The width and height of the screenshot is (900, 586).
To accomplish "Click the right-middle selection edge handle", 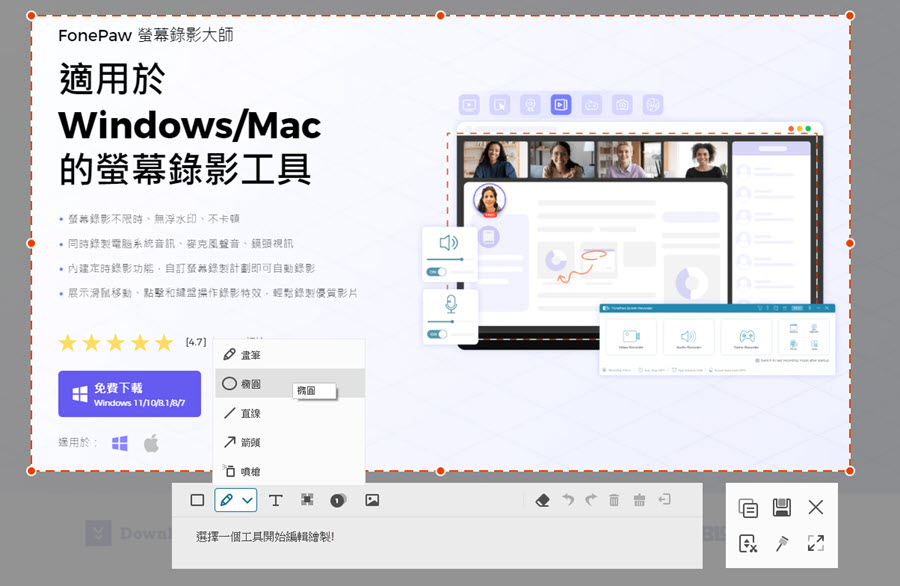I will (850, 243).
